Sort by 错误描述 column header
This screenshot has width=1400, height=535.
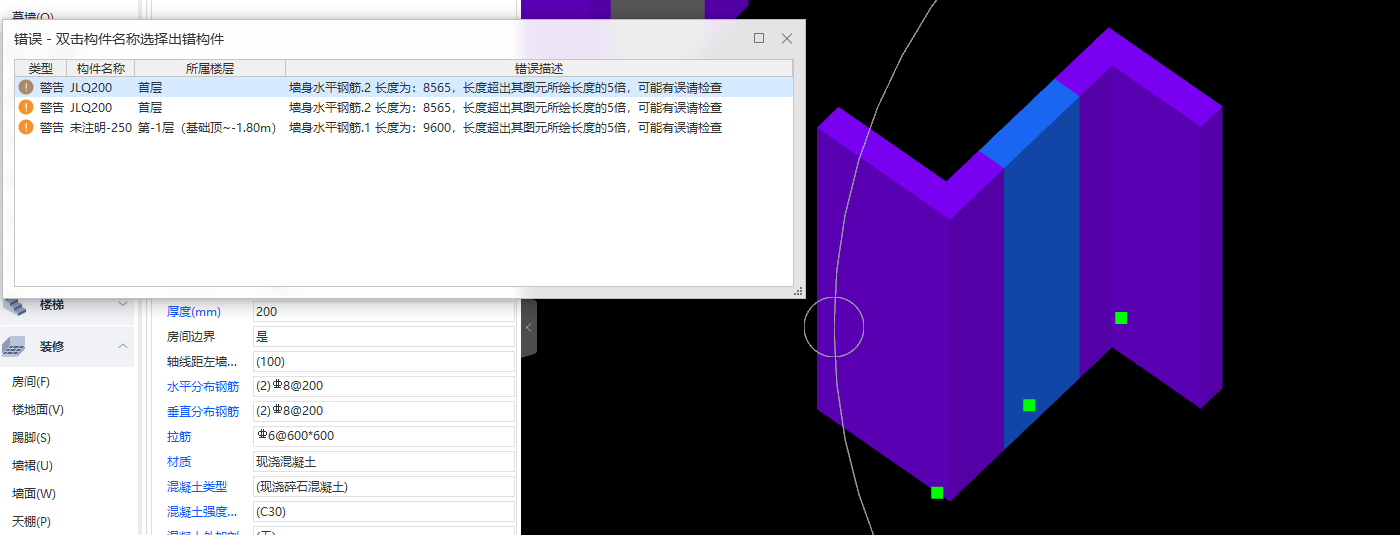coord(539,68)
